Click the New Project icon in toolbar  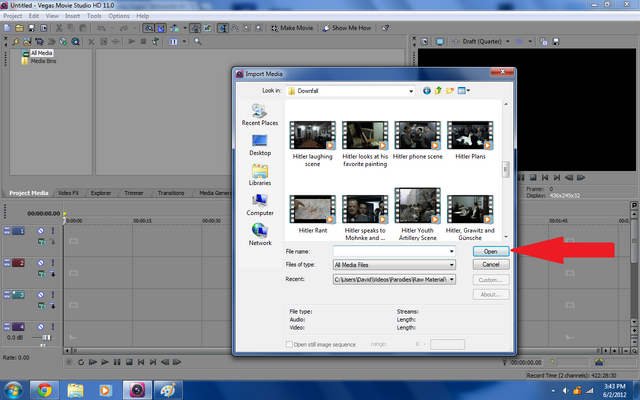(7, 28)
